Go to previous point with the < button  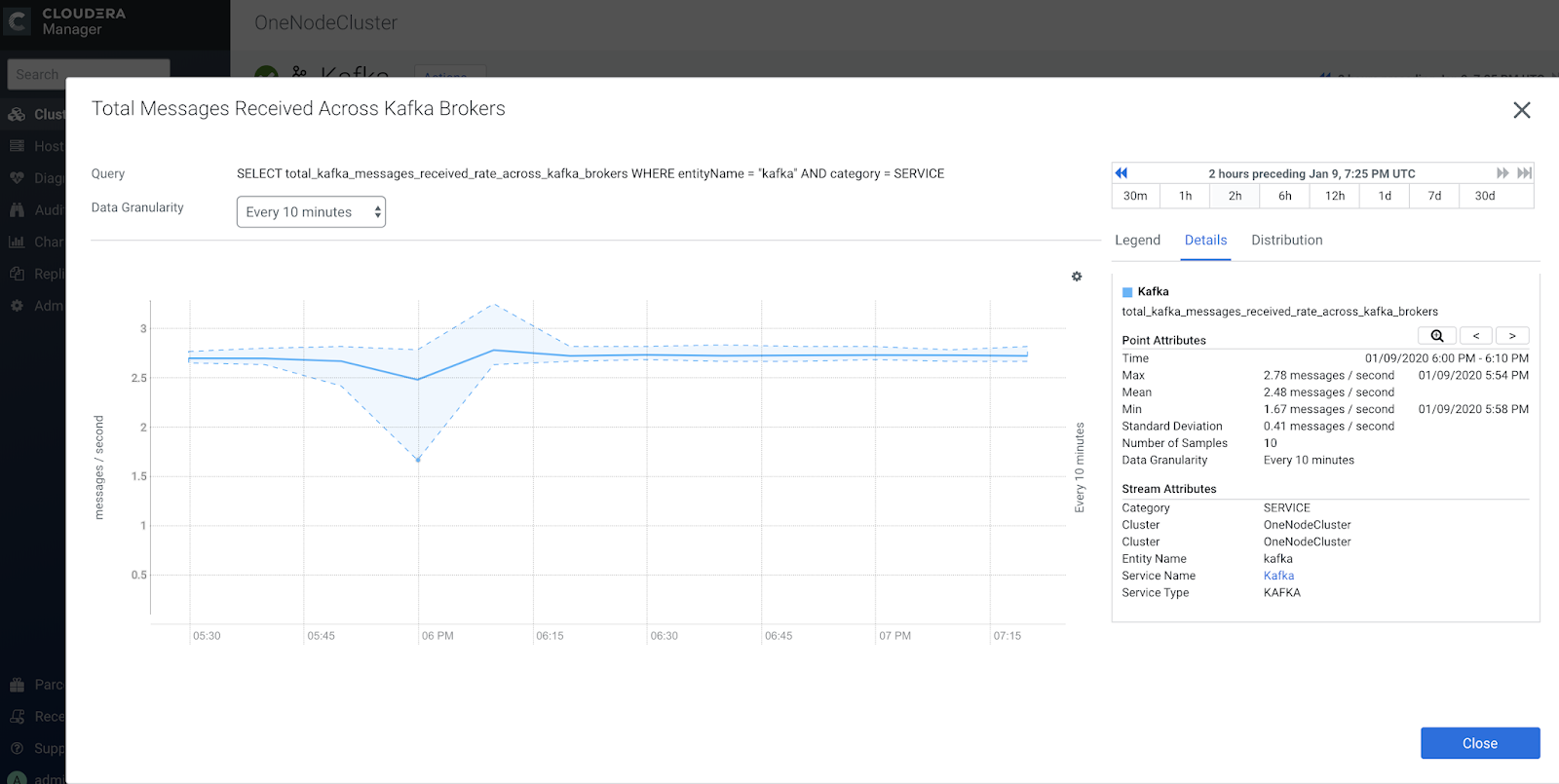(1476, 336)
